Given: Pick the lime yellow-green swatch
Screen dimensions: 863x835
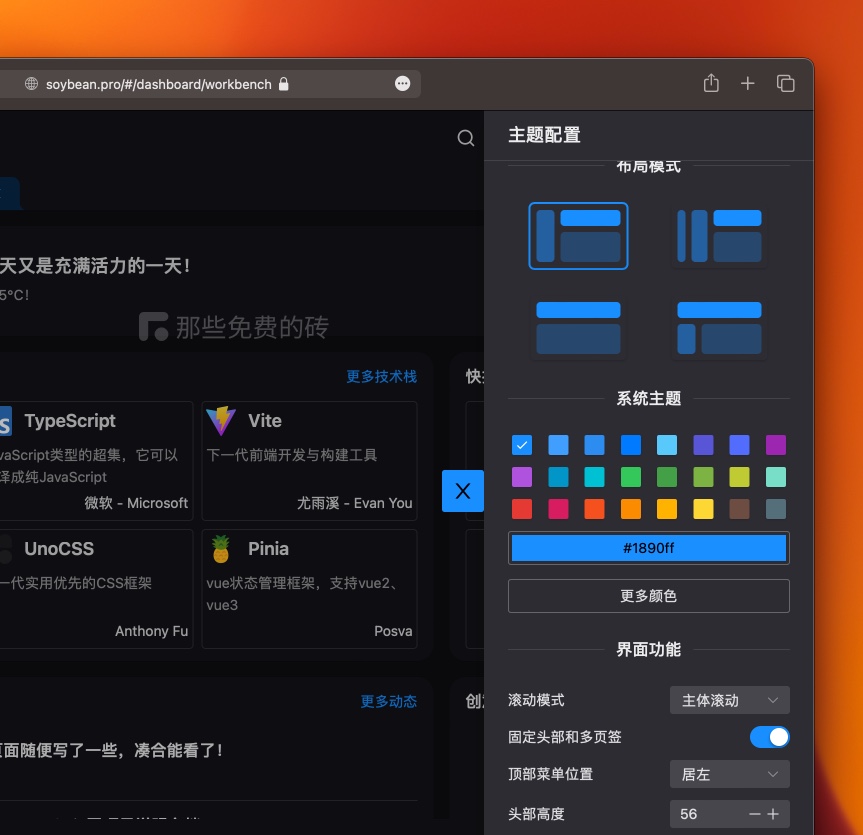Looking at the screenshot, I should 739,477.
